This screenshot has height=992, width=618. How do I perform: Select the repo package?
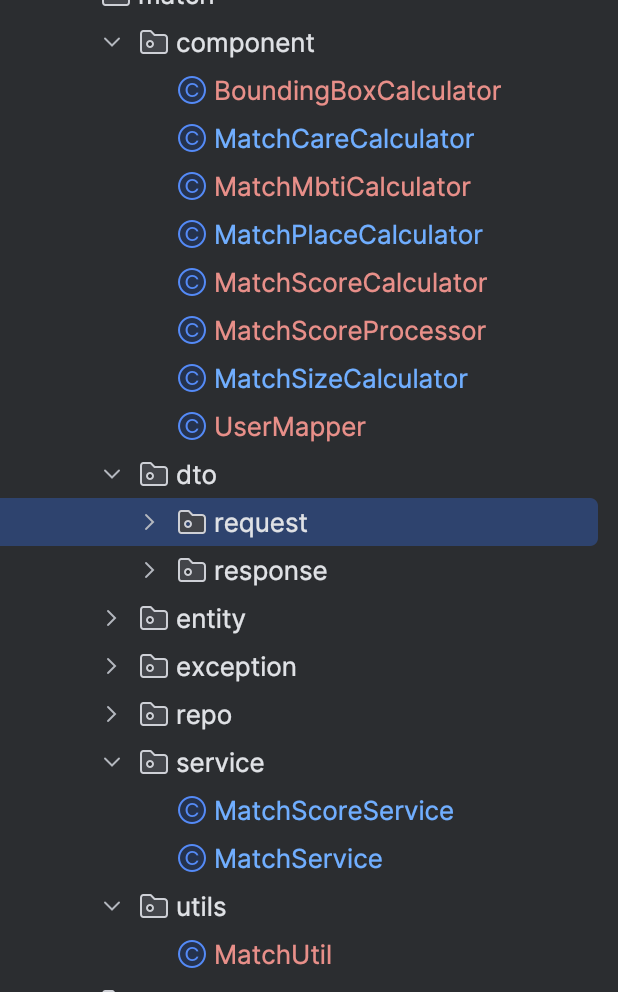pos(203,715)
